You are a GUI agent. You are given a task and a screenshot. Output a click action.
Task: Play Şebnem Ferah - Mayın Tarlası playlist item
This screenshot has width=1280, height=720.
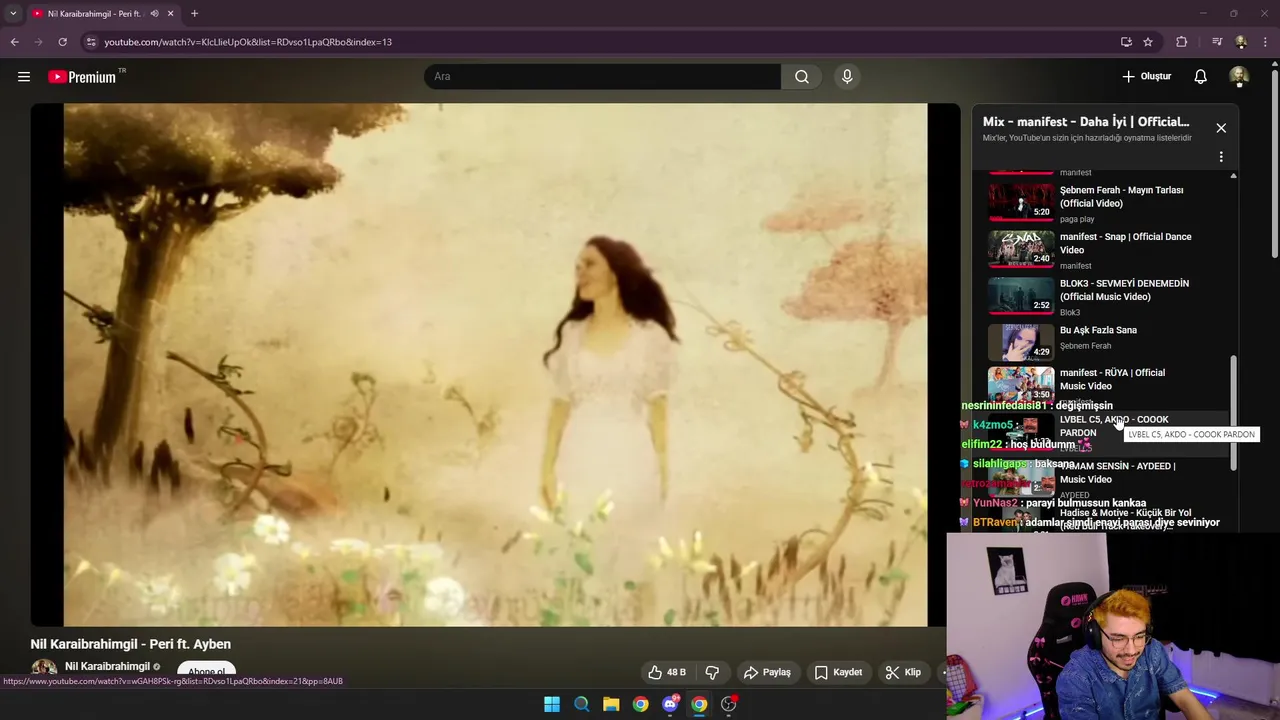tap(1108, 203)
